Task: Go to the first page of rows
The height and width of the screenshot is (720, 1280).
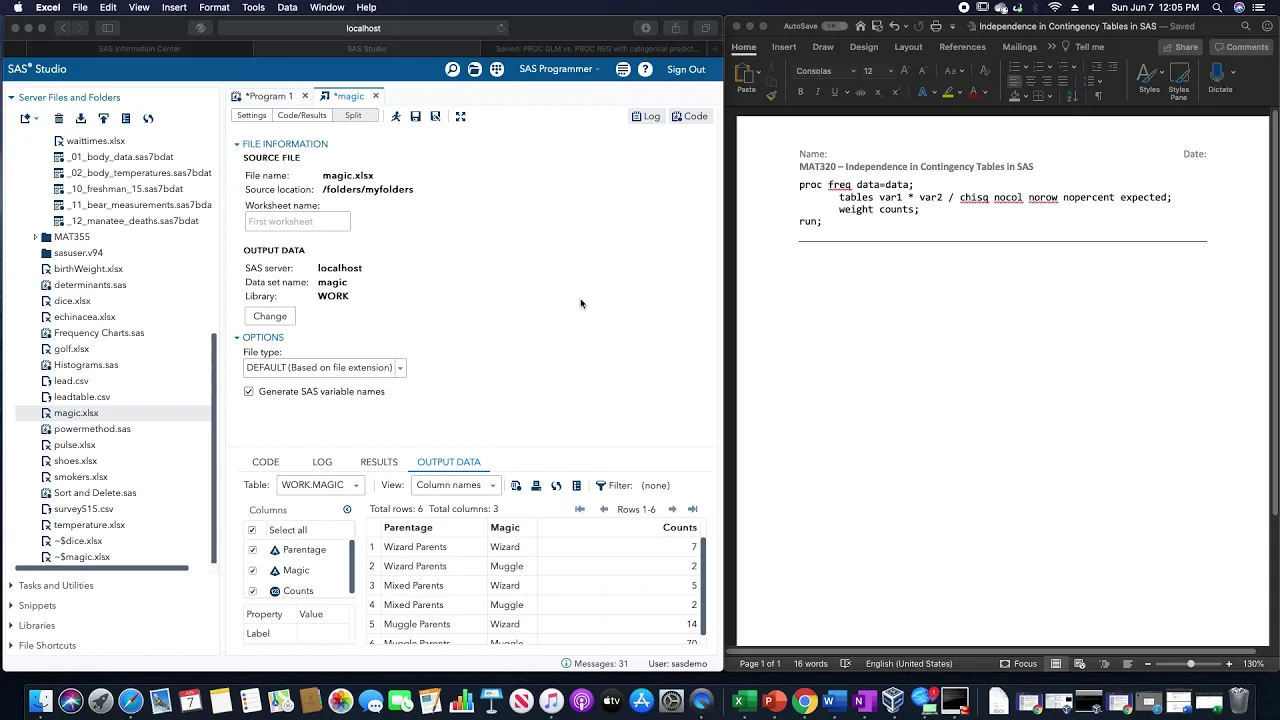Action: tap(580, 509)
